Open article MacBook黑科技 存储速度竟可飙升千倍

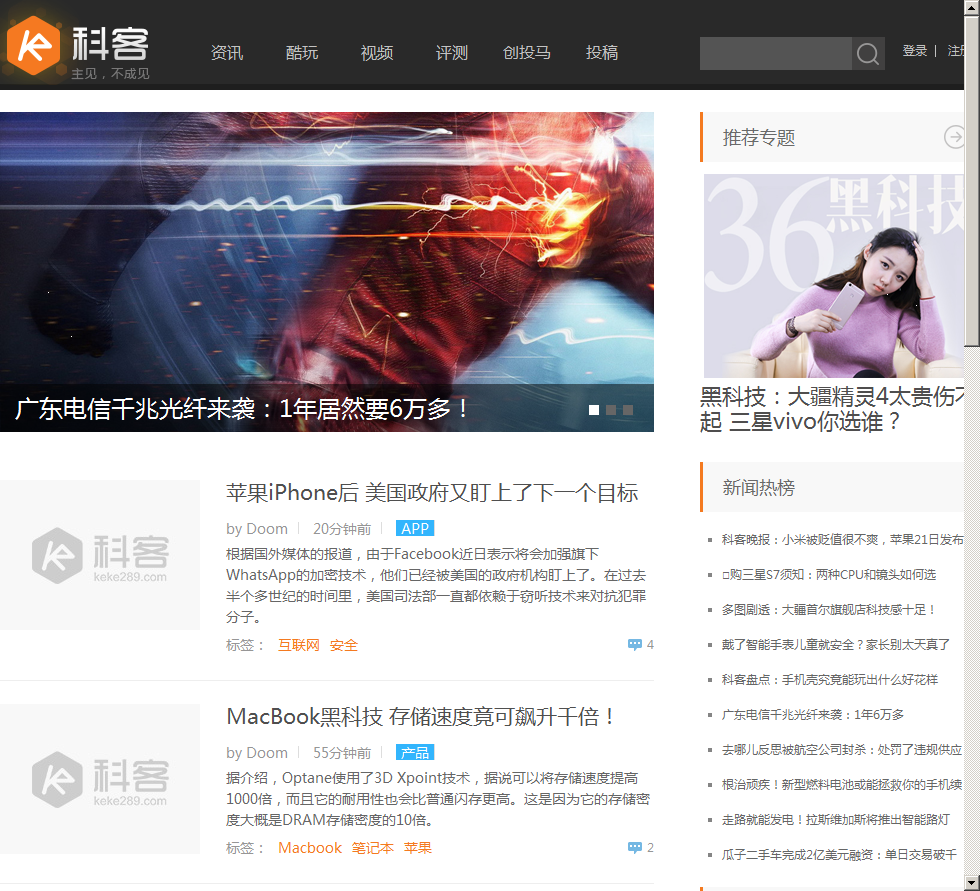click(421, 717)
